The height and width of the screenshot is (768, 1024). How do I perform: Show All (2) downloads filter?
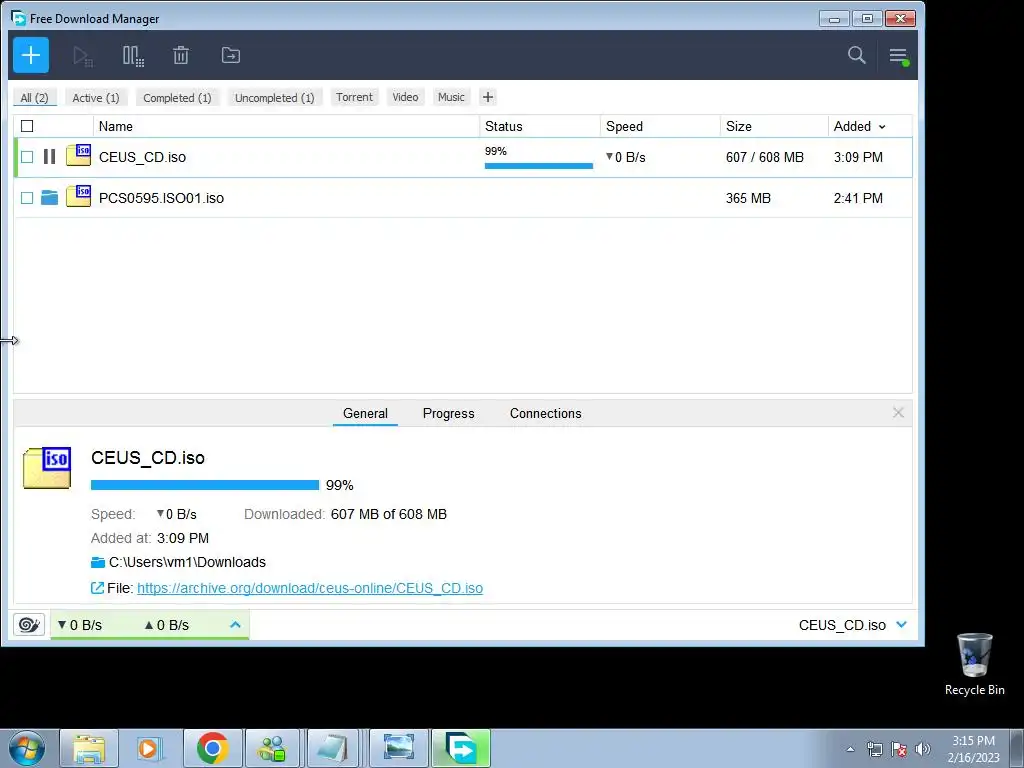pyautogui.click(x=35, y=97)
